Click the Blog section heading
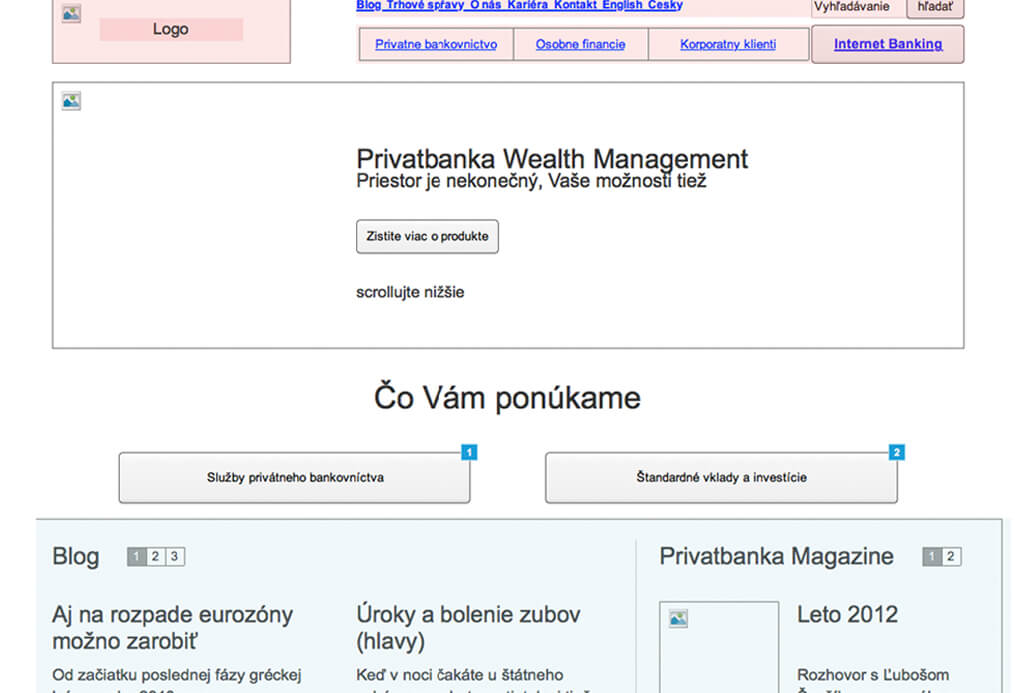The image size is (1015, 693). 76,556
